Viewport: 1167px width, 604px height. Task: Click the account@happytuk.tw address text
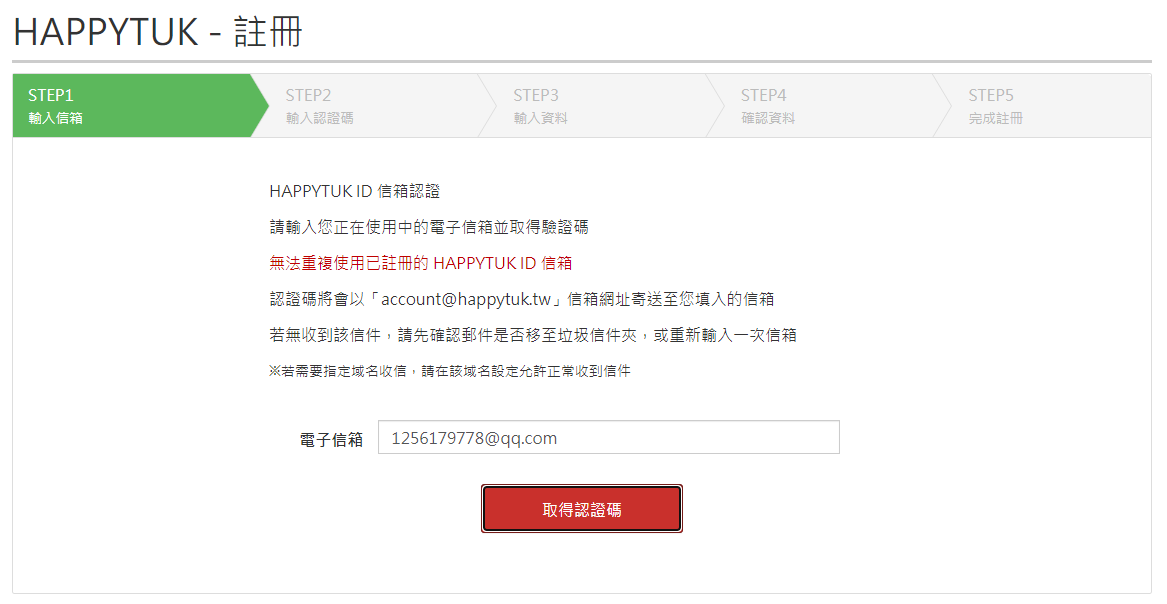(x=466, y=299)
